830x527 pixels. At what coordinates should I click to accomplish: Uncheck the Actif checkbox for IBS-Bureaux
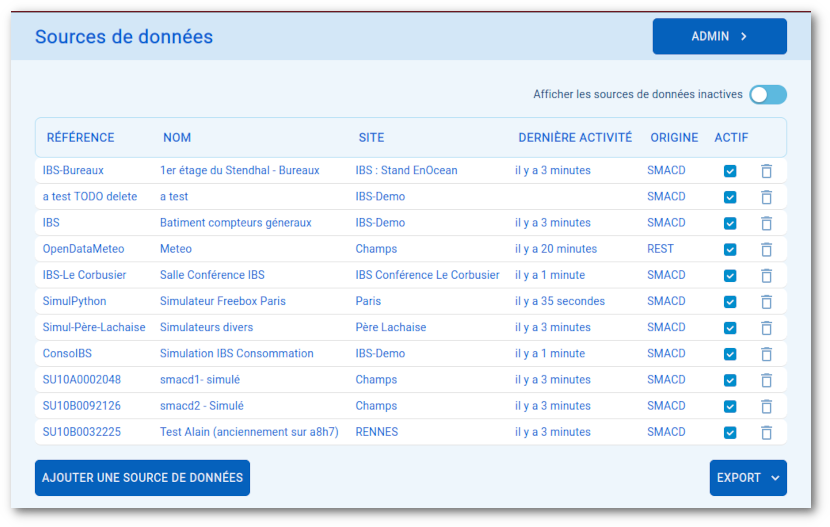point(730,171)
